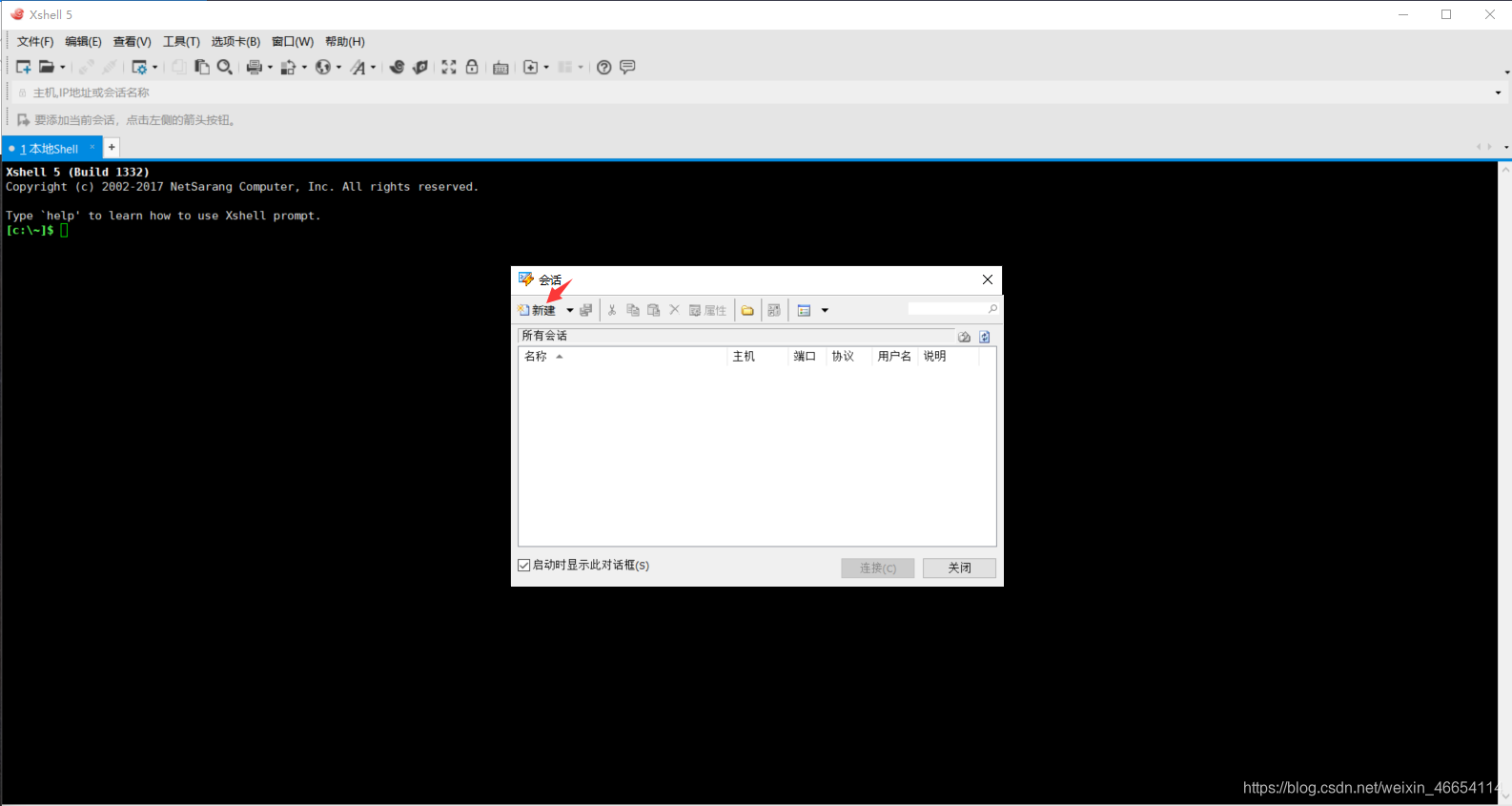This screenshot has height=806, width=1512.
Task: Click the host/IP address input field
Action: [758, 93]
